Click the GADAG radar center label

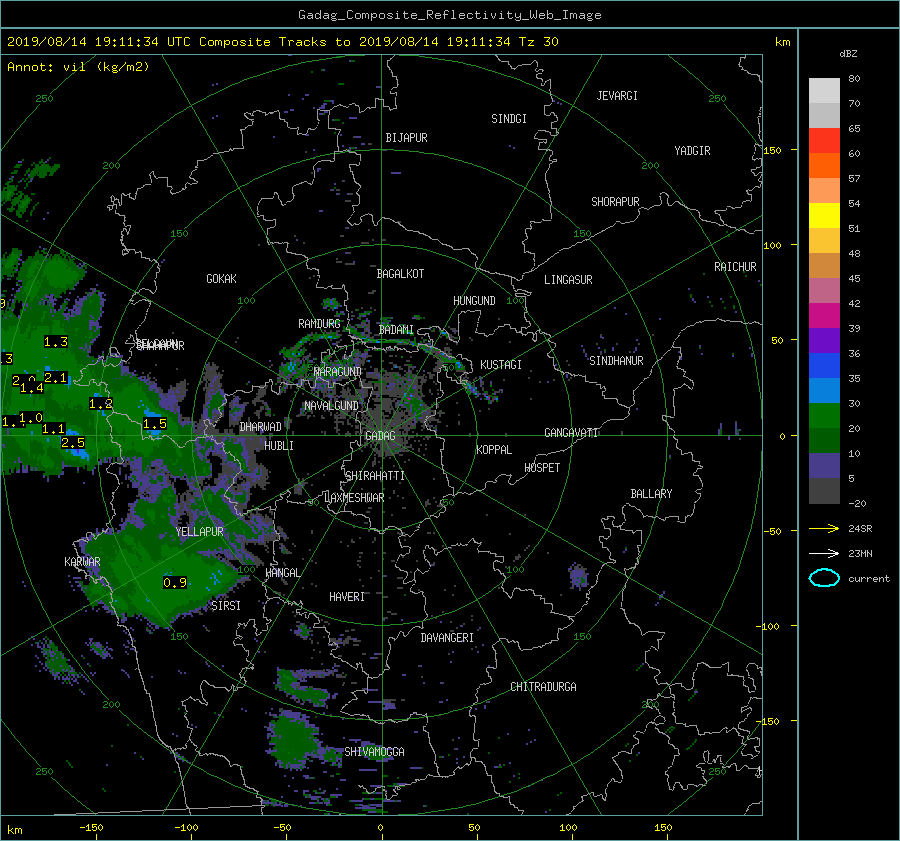tap(380, 436)
